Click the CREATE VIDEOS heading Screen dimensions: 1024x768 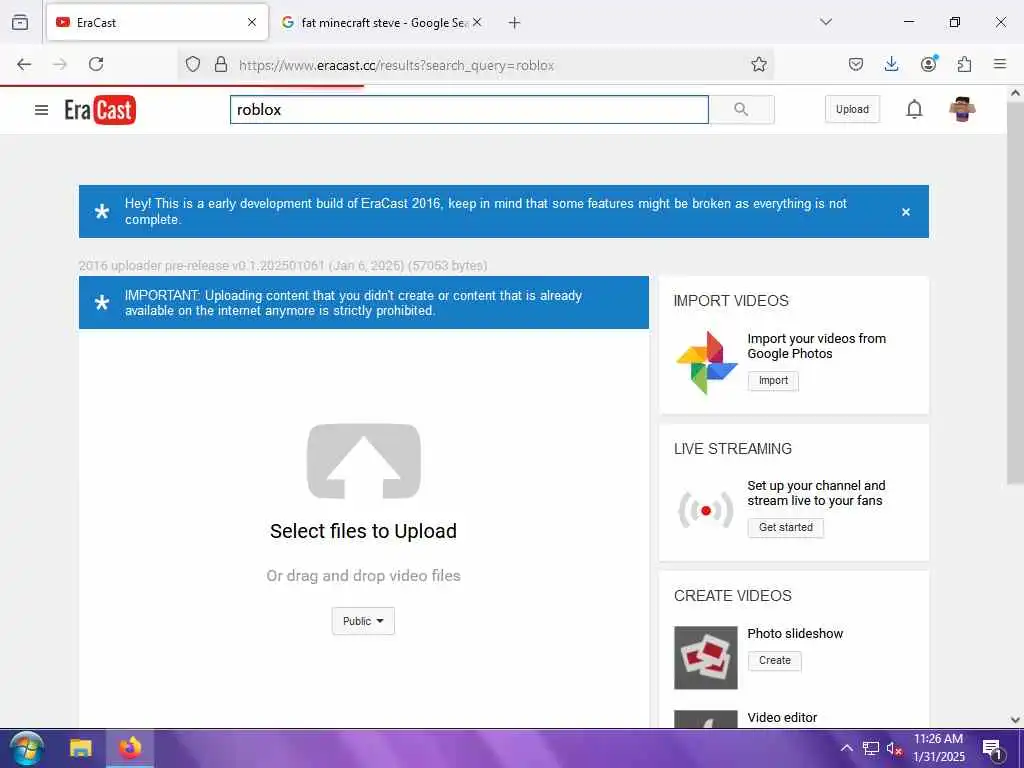[x=732, y=596]
